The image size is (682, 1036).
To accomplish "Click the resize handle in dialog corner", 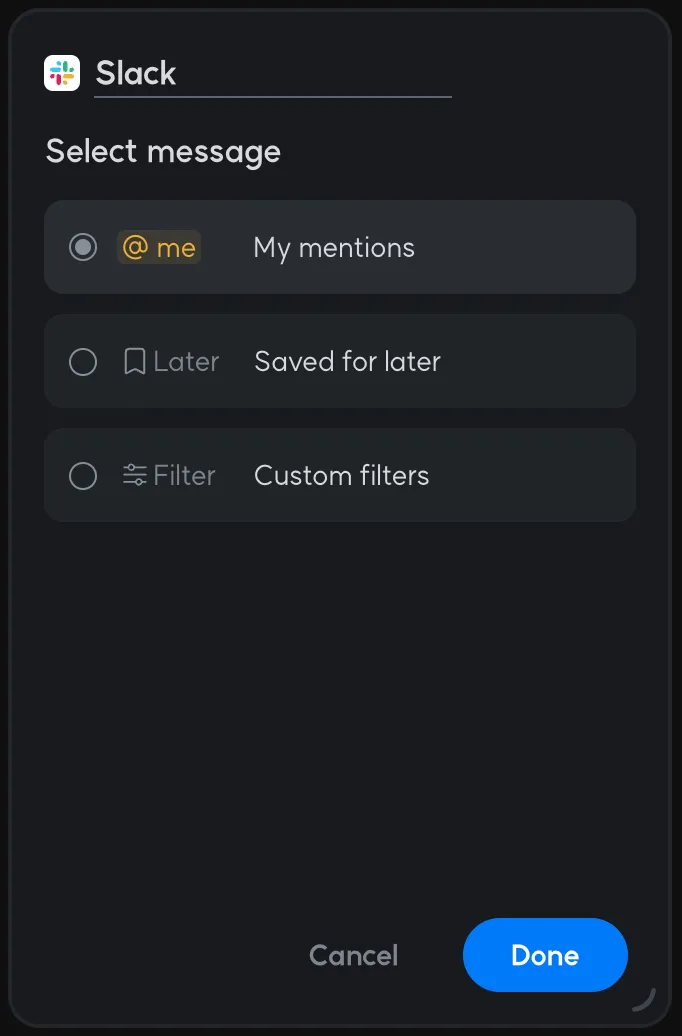I will (x=645, y=998).
